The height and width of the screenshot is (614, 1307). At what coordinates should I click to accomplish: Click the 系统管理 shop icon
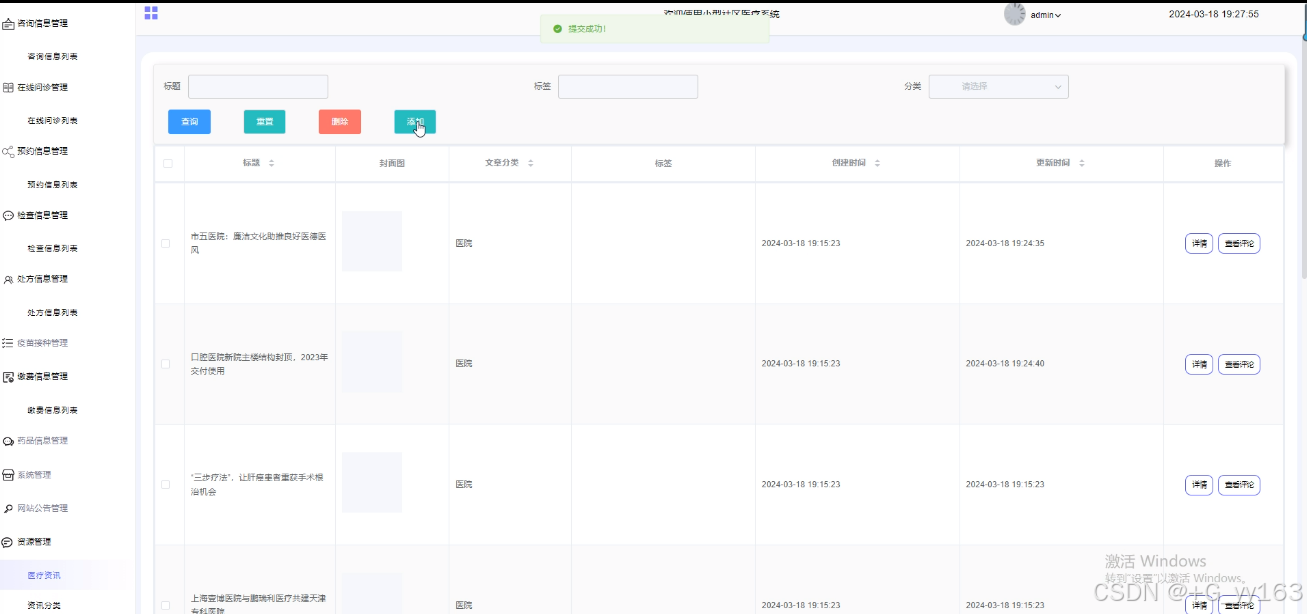8,475
